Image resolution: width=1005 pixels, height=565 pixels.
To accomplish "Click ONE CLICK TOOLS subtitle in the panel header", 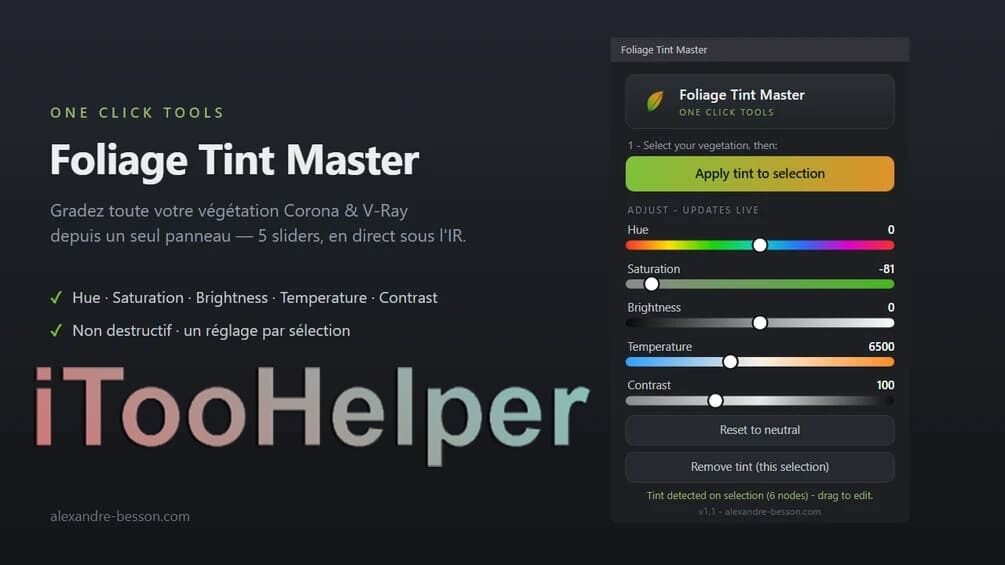I will pos(726,112).
